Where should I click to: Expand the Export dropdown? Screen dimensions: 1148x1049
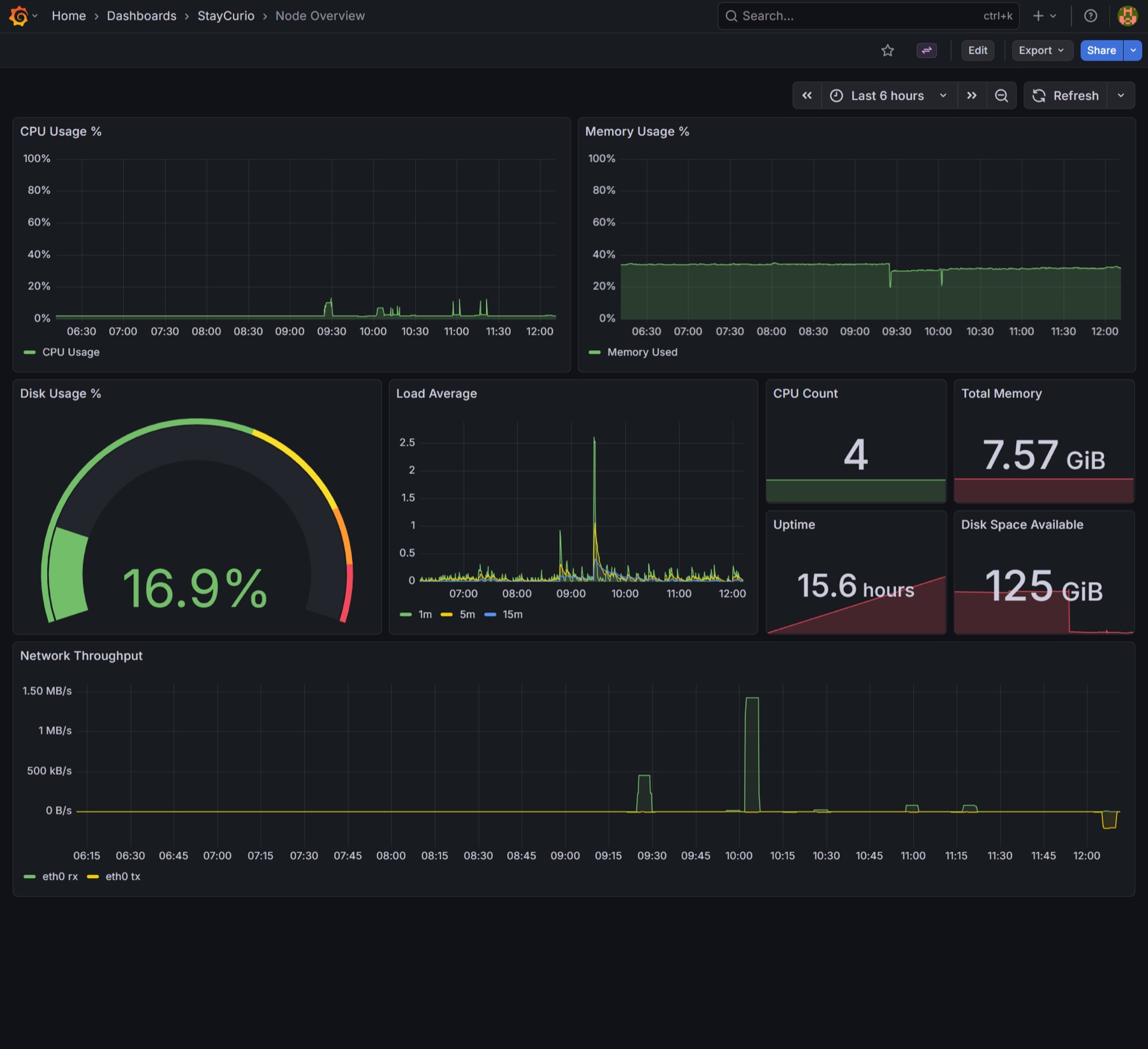pos(1041,50)
